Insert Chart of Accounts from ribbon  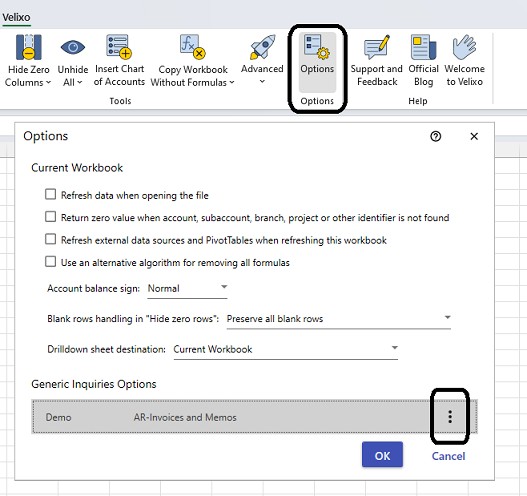tap(119, 60)
